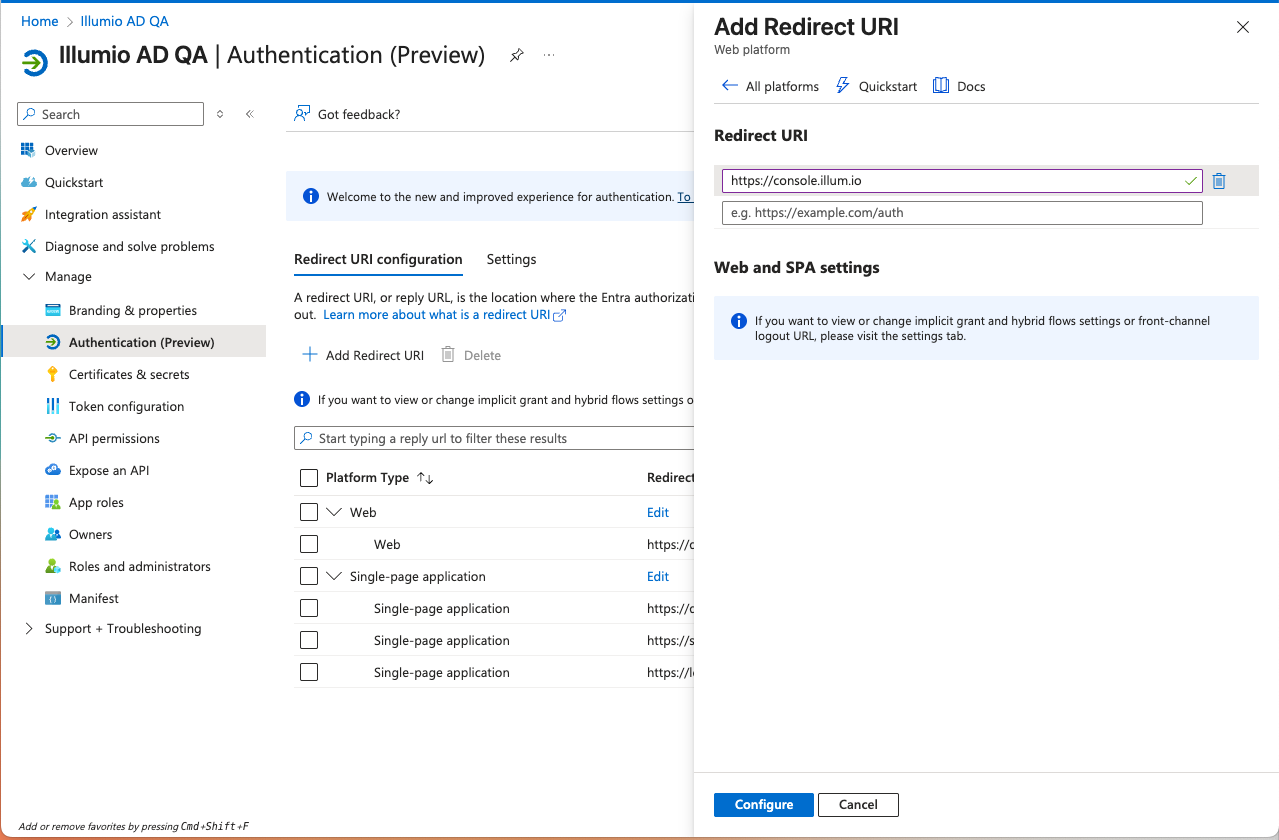Open Learn more about redirect URI link

coord(445,314)
